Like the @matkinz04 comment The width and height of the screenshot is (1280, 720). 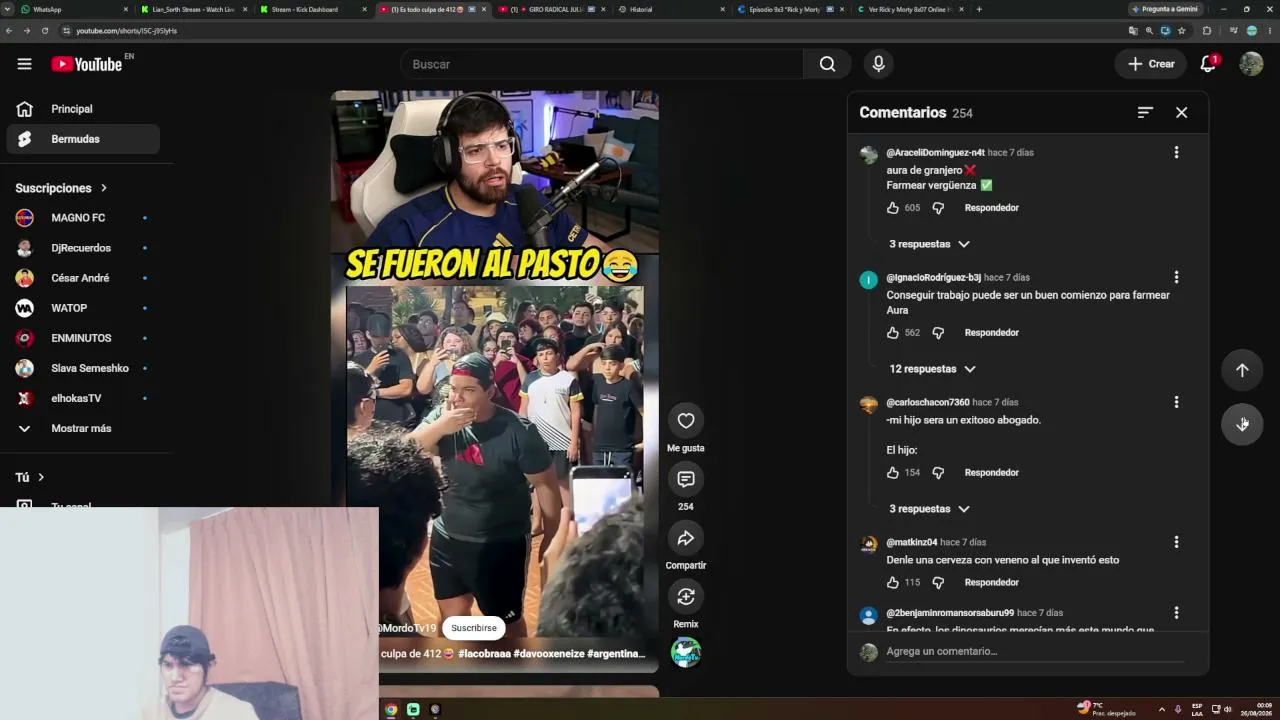pyautogui.click(x=893, y=583)
